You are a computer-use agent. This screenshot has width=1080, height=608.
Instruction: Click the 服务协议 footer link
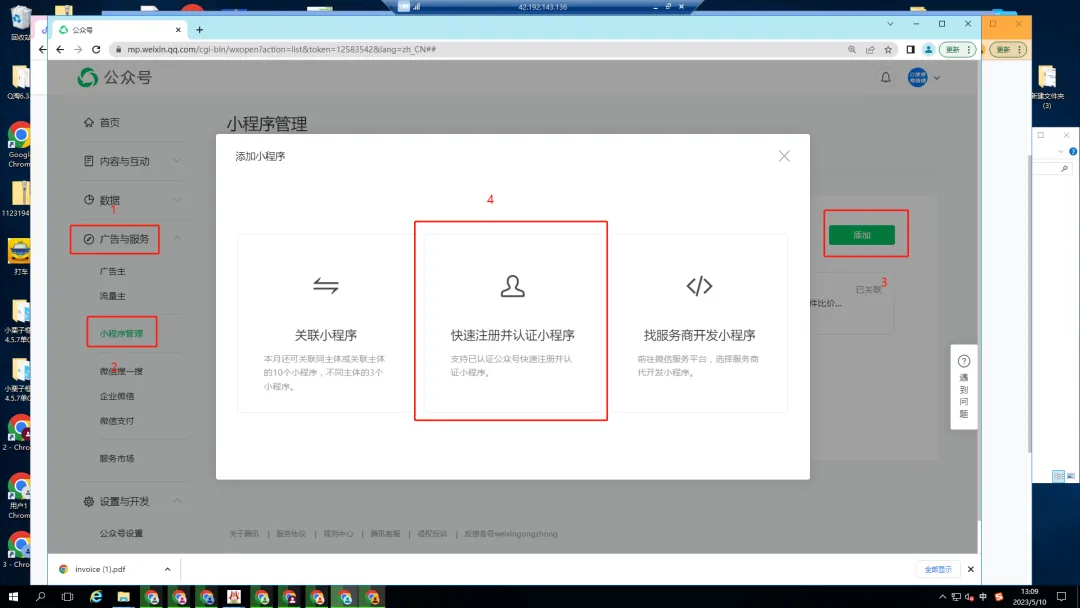point(291,534)
